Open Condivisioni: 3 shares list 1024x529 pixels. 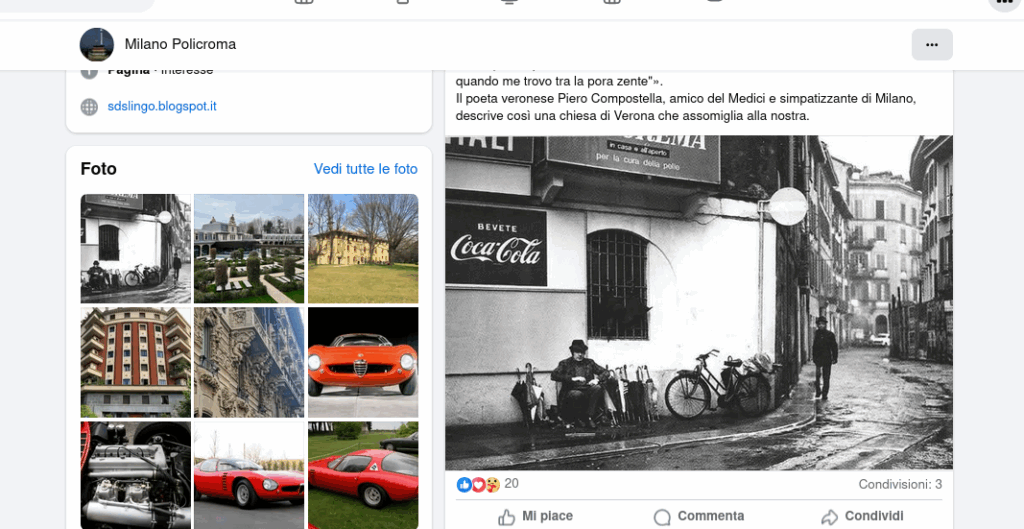pyautogui.click(x=900, y=485)
